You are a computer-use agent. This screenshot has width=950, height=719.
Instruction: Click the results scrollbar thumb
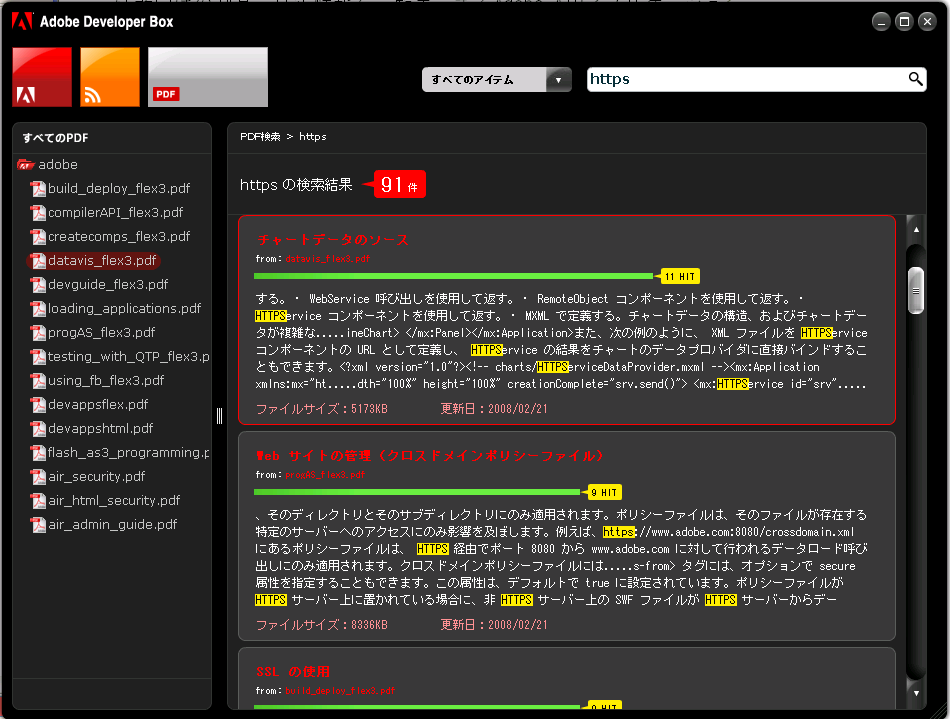[916, 291]
